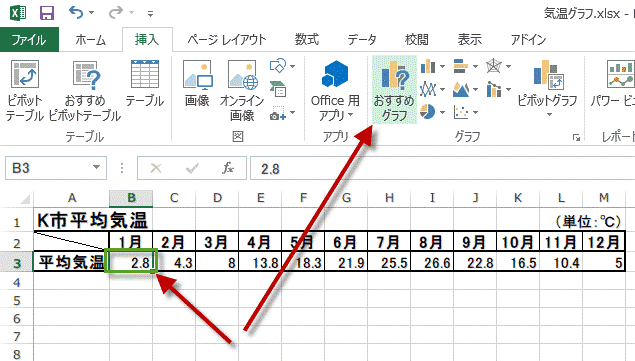Image resolution: width=635 pixels, height=361 pixels.
Task: Insert a Table (テーブル) icon
Action: point(145,83)
